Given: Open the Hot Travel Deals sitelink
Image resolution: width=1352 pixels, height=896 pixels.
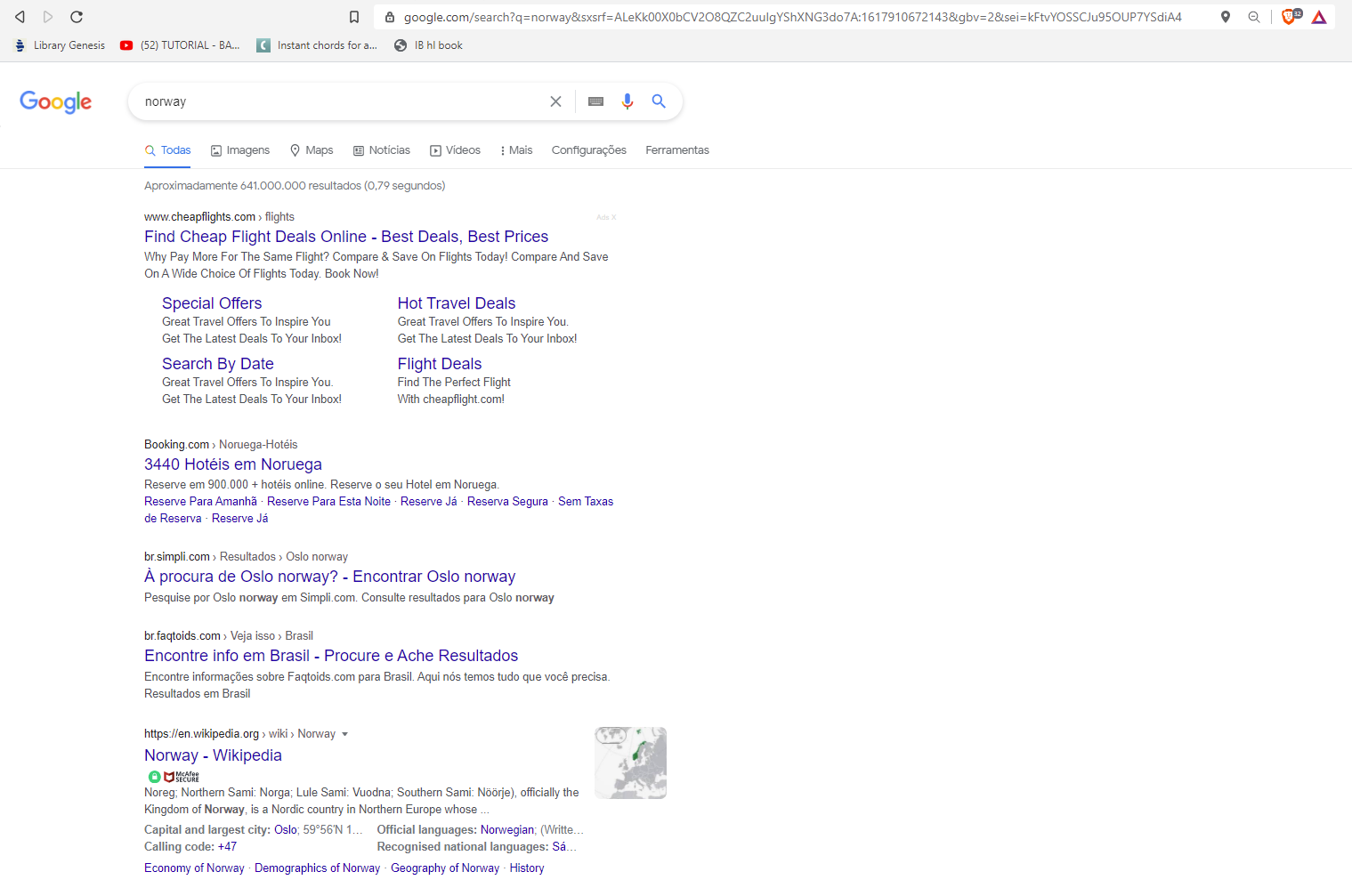Looking at the screenshot, I should [457, 303].
